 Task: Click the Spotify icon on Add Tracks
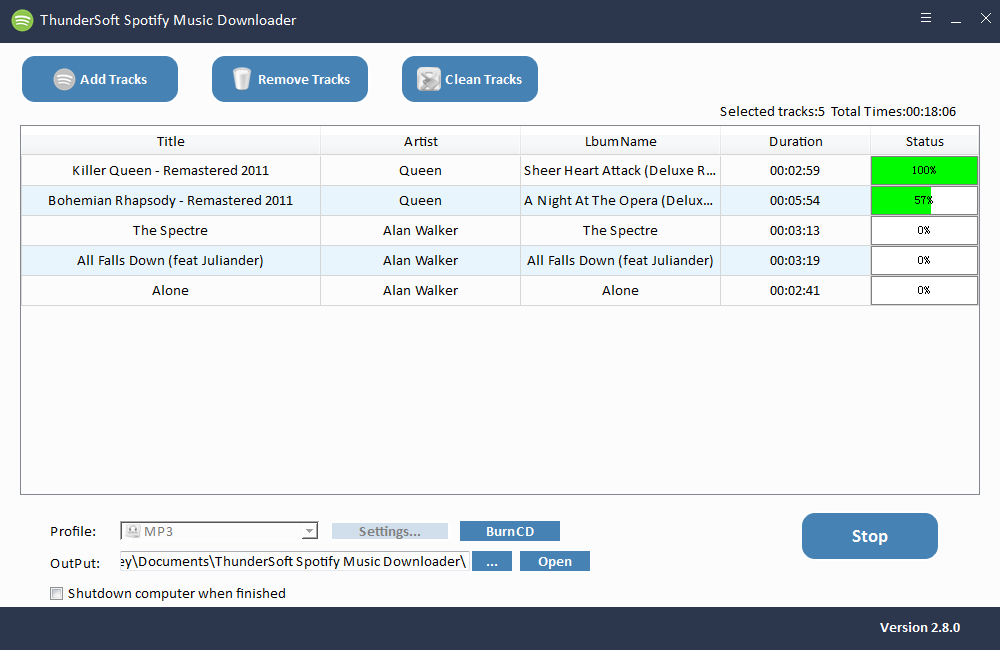click(x=64, y=80)
